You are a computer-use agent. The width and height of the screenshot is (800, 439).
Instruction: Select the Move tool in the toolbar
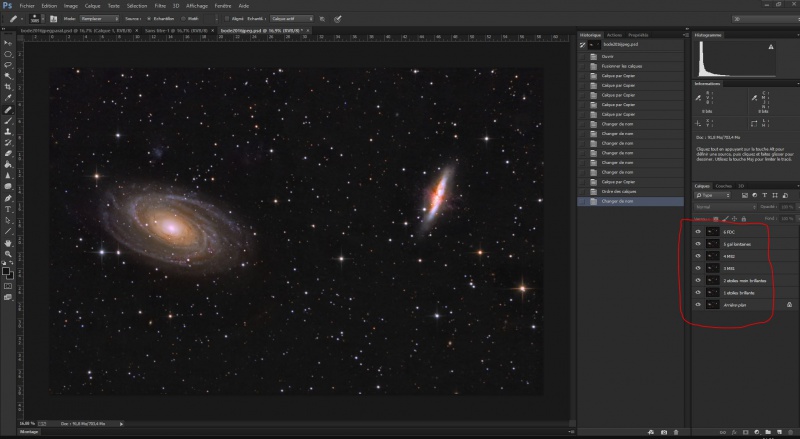tap(8, 43)
